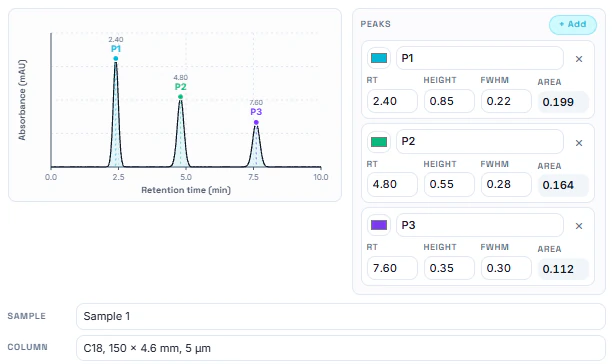Click the Absorbance (mAU) axis title
614x364 pixels.
tap(22, 100)
